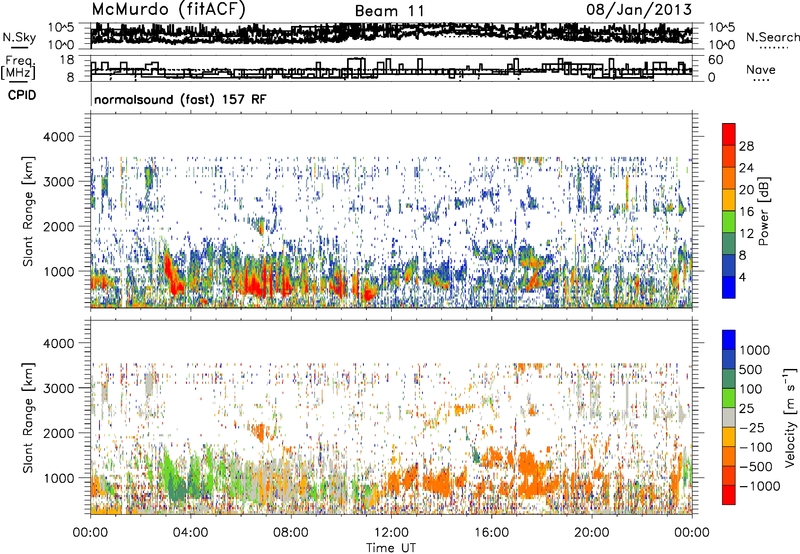
Task: Click the date 08/Jan/2013
Action: 639,9
